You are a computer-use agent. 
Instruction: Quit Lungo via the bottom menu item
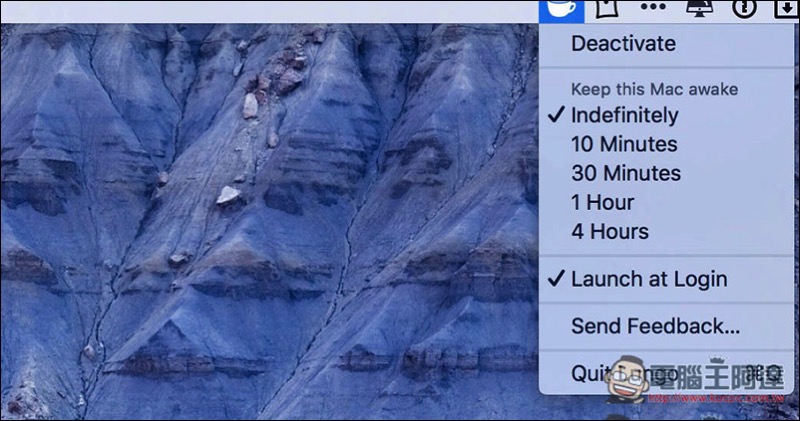(590, 373)
